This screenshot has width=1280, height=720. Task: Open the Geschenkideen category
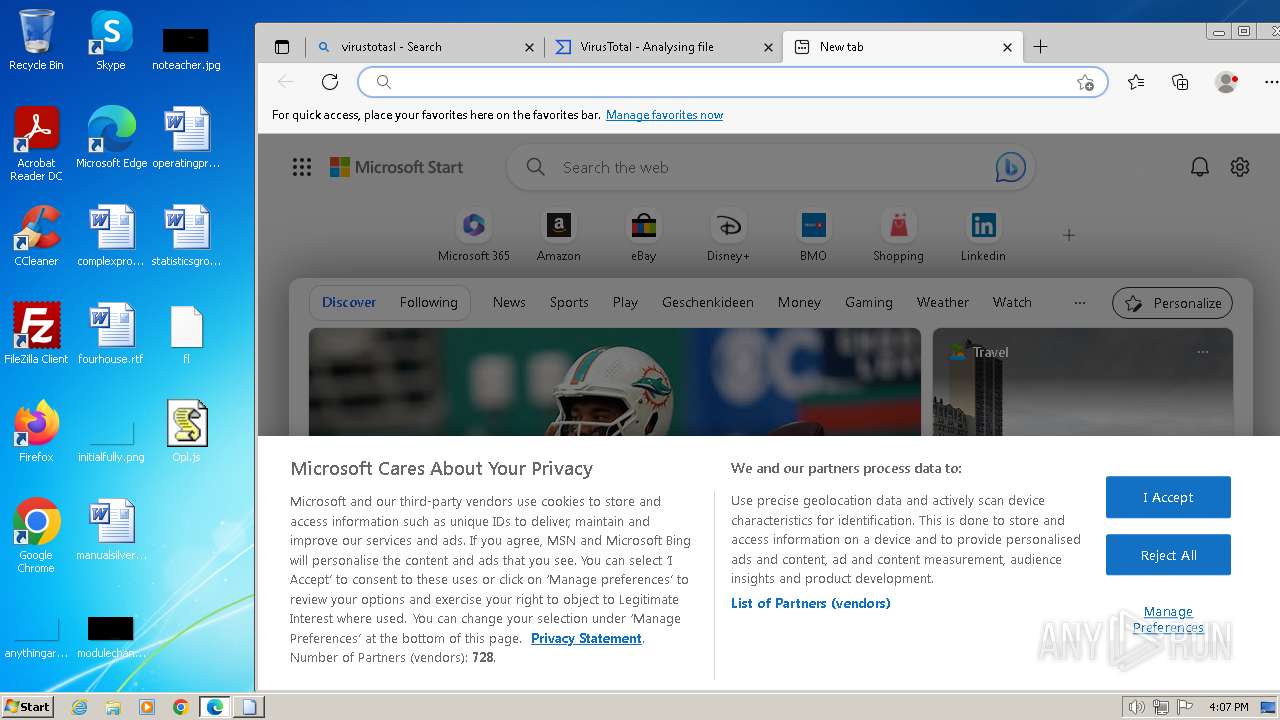pos(708,302)
